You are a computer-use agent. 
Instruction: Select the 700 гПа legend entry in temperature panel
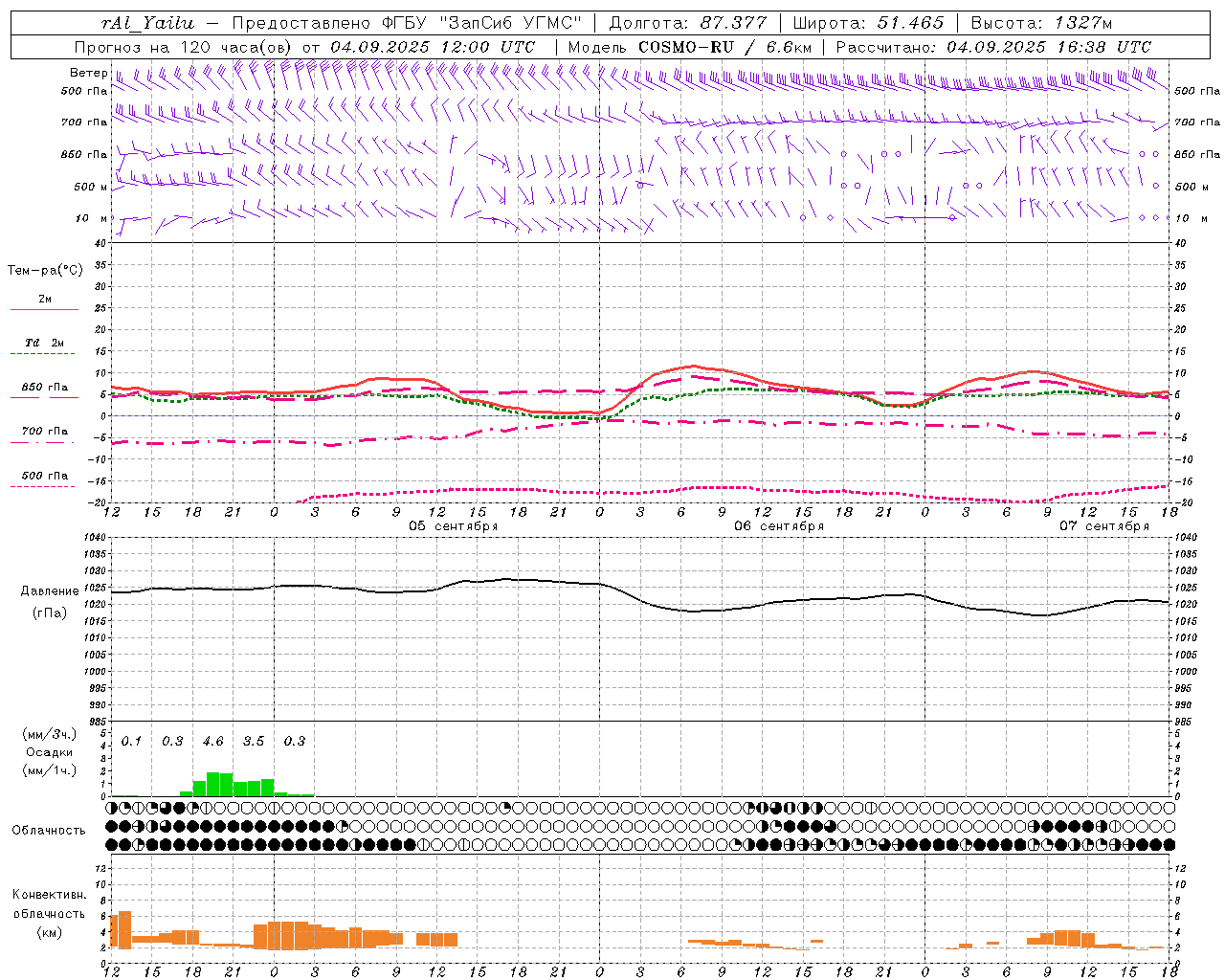(x=45, y=431)
